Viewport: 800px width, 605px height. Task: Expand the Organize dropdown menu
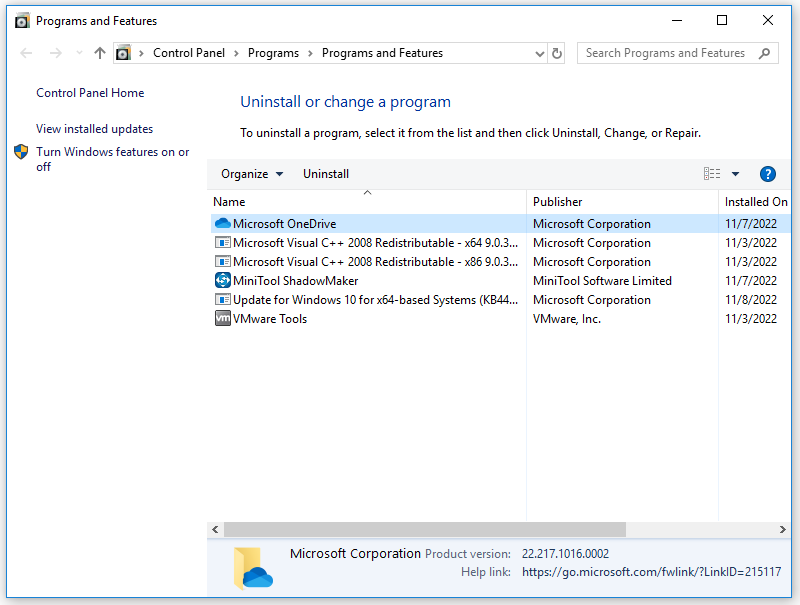point(252,174)
